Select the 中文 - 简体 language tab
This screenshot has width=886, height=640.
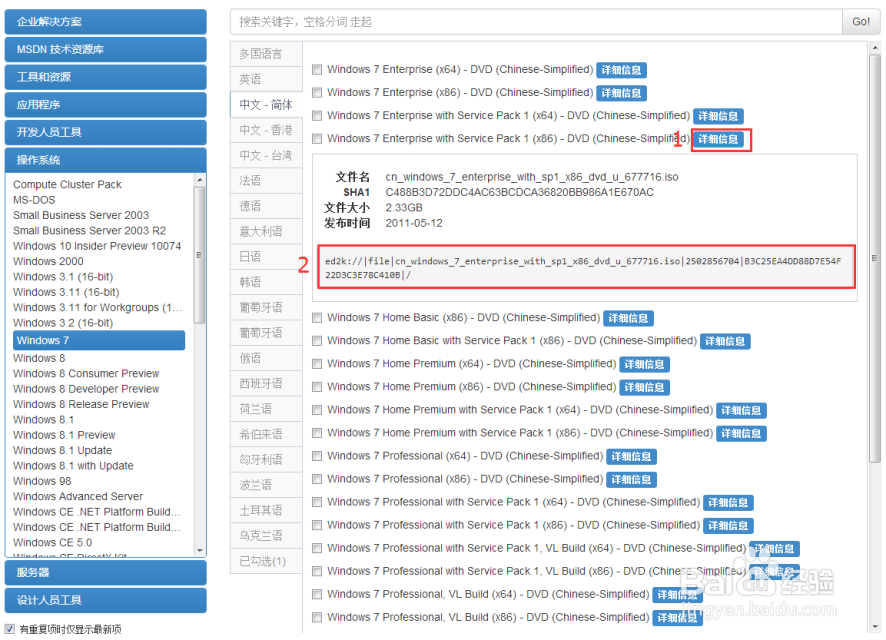point(266,105)
